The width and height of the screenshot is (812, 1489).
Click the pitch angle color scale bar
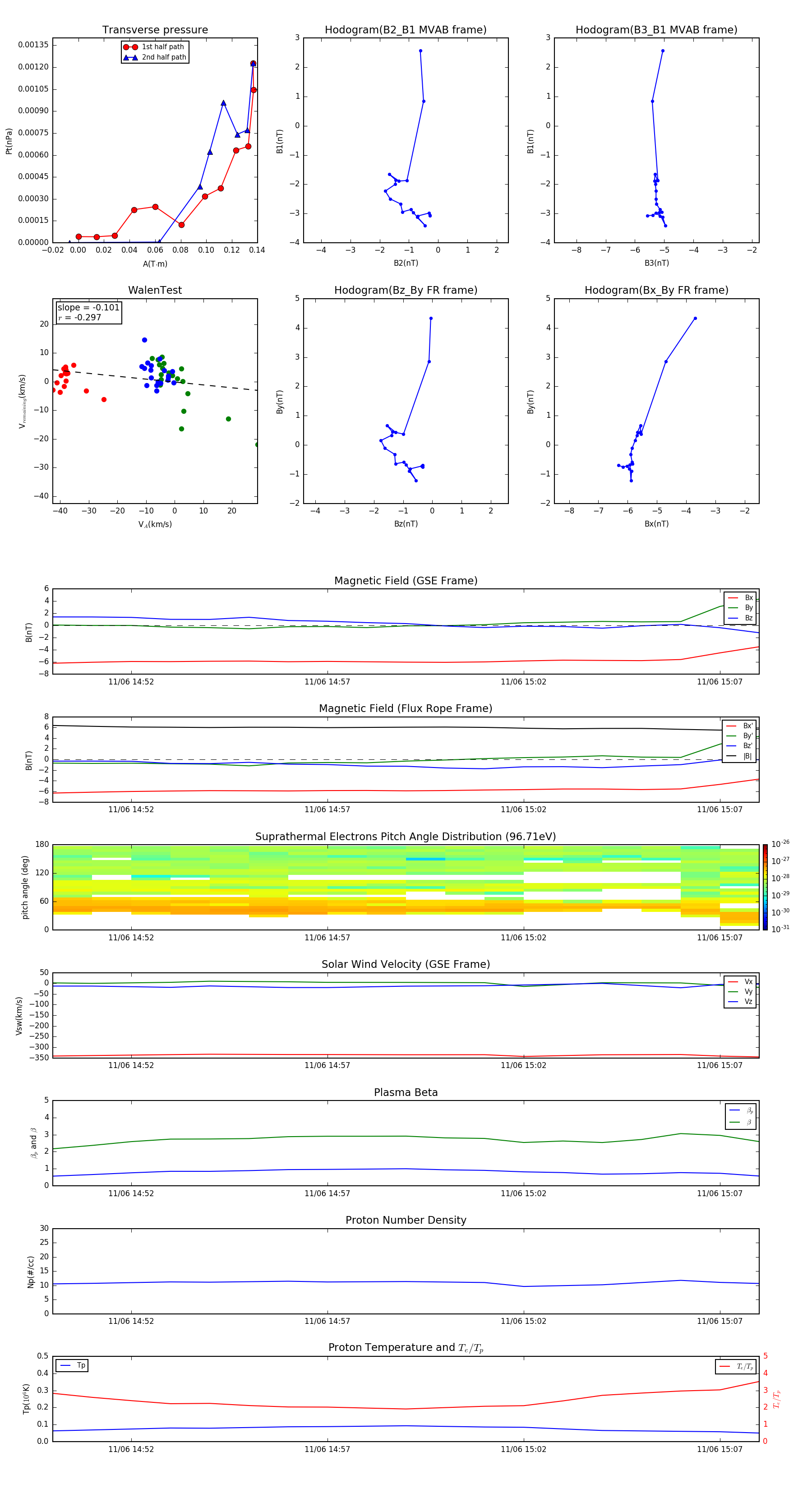coord(765,887)
